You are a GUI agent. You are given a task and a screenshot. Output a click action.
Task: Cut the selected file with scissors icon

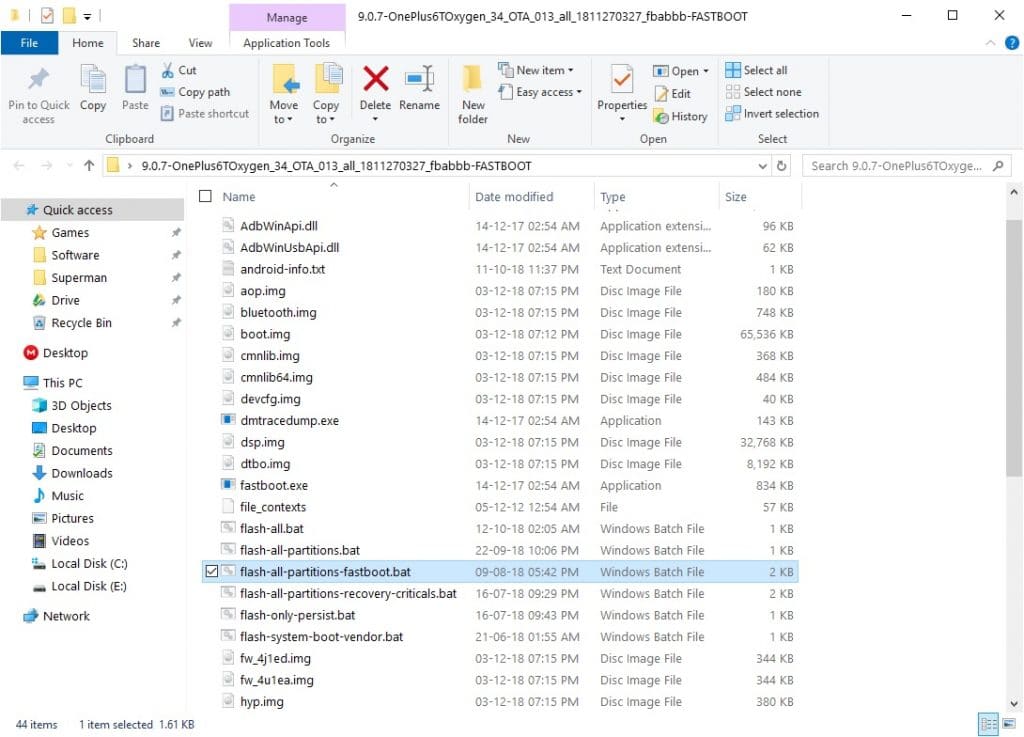click(179, 70)
